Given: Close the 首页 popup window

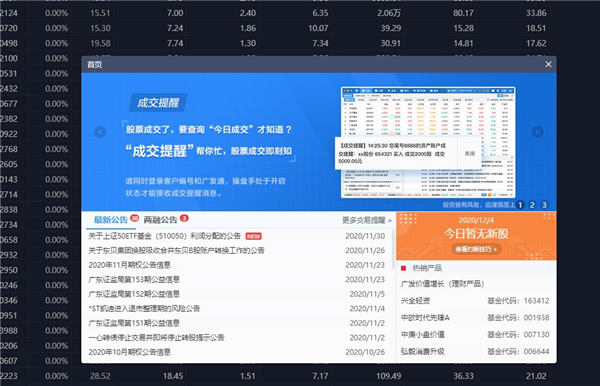Looking at the screenshot, I should (x=548, y=64).
